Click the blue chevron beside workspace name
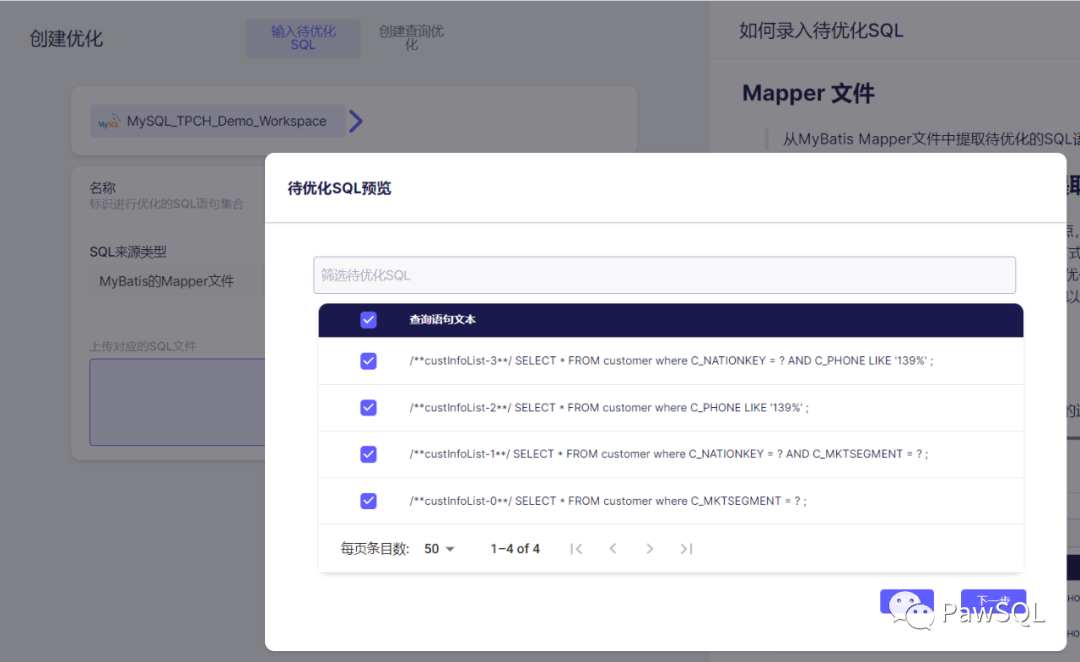 coord(356,121)
